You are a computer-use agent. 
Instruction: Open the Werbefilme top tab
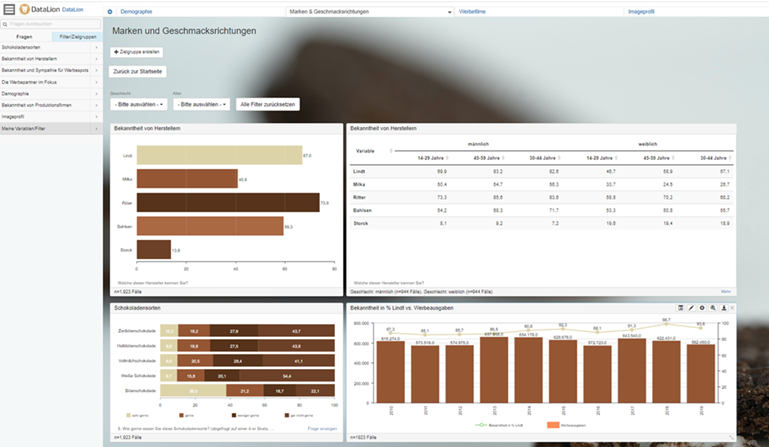click(x=472, y=12)
